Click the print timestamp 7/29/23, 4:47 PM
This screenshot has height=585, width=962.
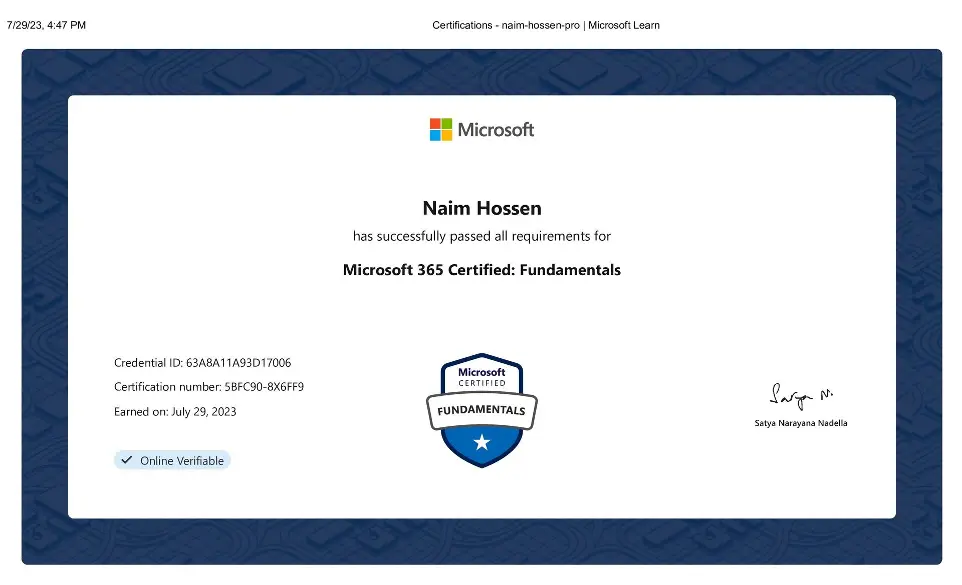coord(47,25)
